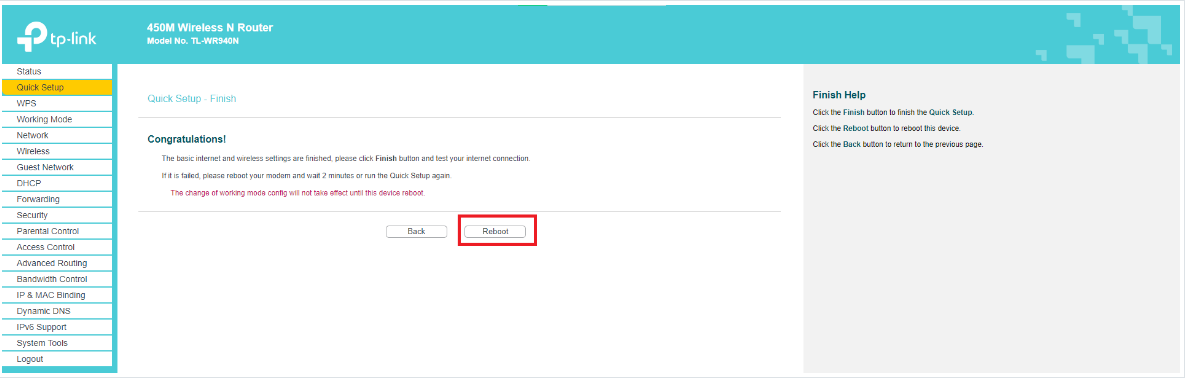Click the Reboot button
Screen dimensions: 1188x382
[495, 231]
